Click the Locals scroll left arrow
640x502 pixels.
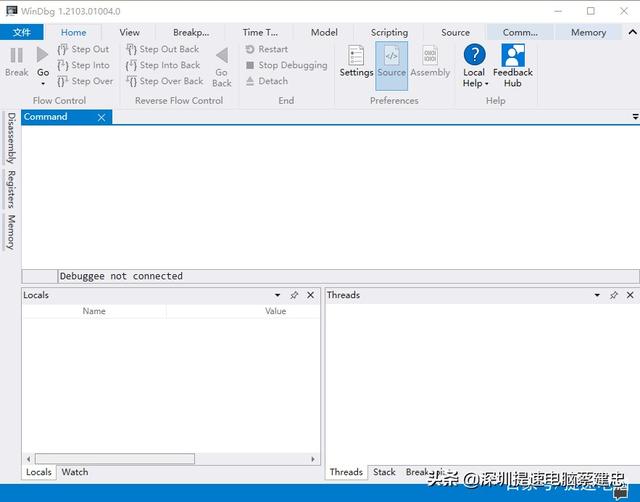pyautogui.click(x=28, y=459)
